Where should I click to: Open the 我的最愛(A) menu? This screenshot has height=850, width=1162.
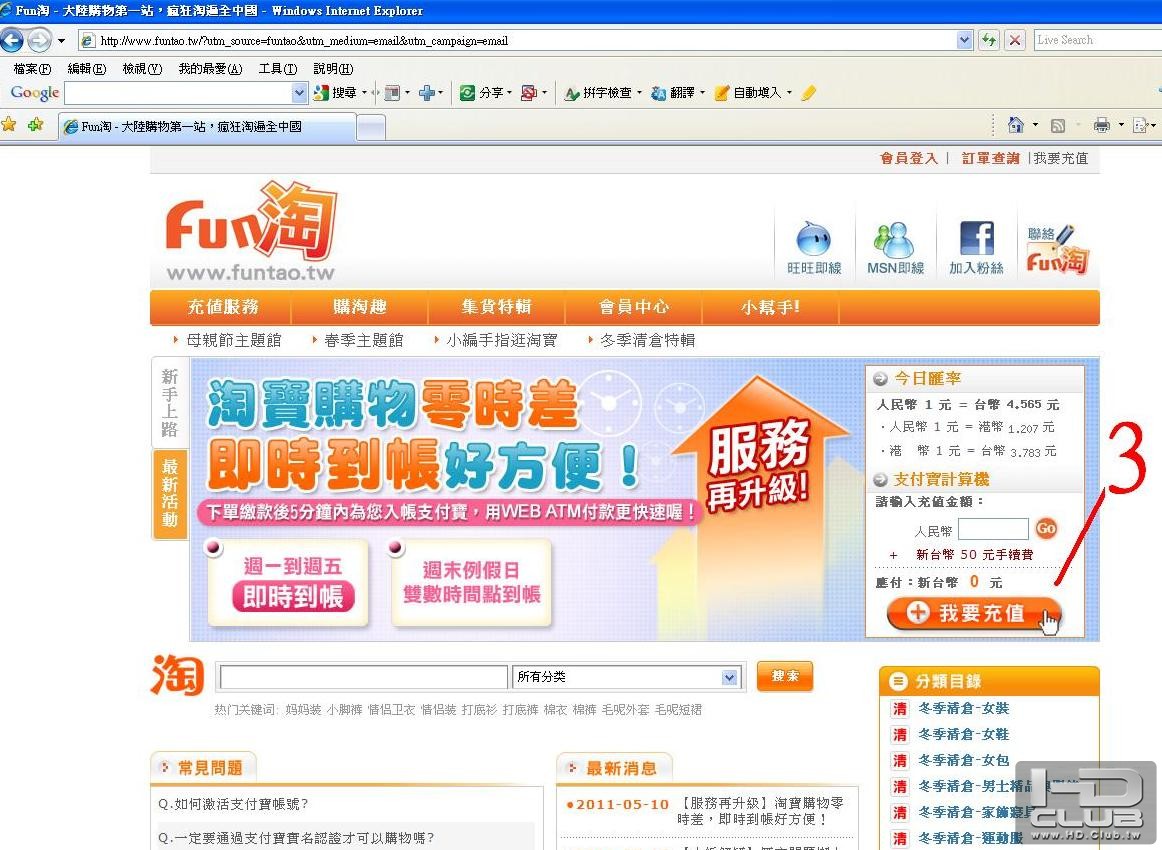[210, 69]
